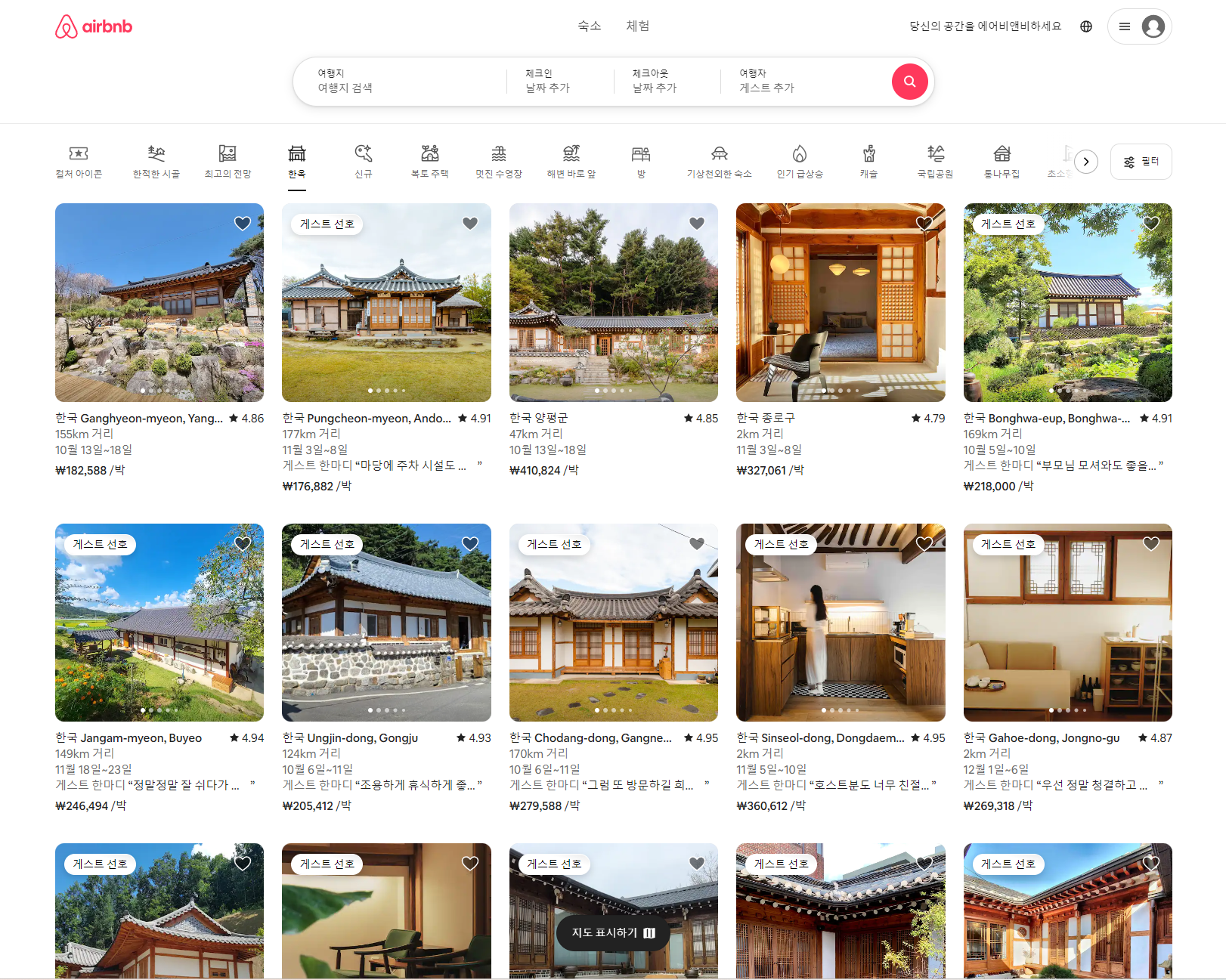This screenshot has width=1226, height=980.
Task: Select the 캐슬 category
Action: click(x=869, y=162)
